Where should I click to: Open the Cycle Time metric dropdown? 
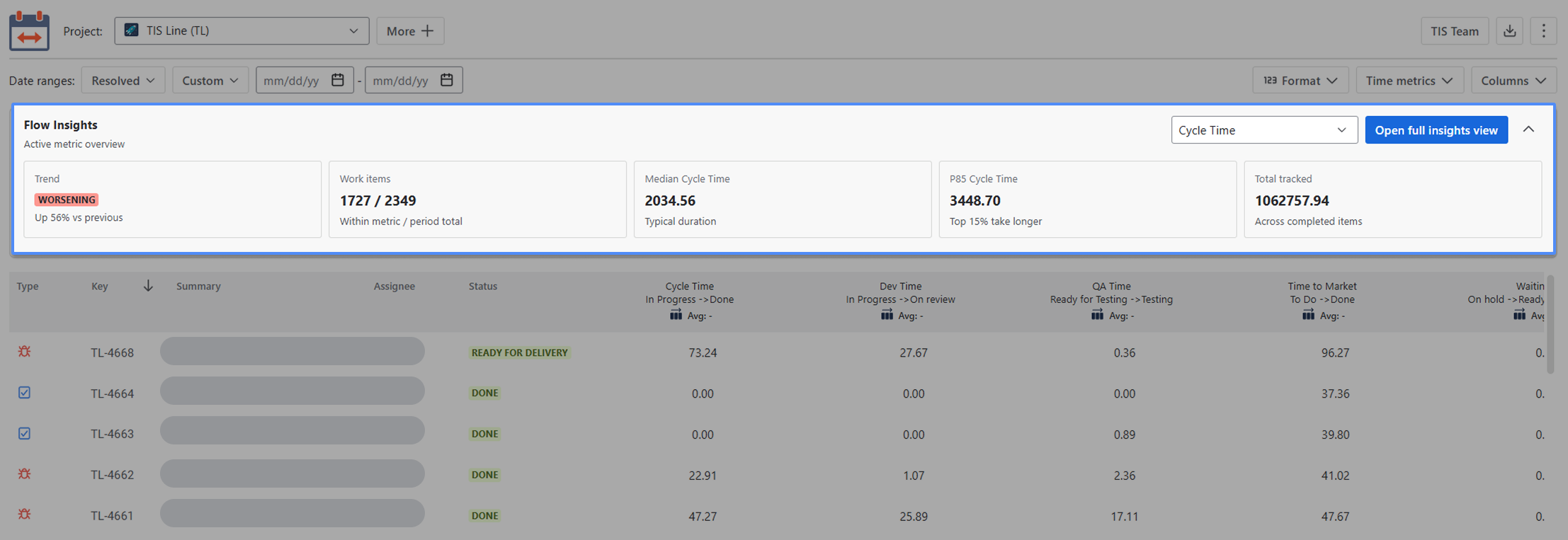(1264, 130)
